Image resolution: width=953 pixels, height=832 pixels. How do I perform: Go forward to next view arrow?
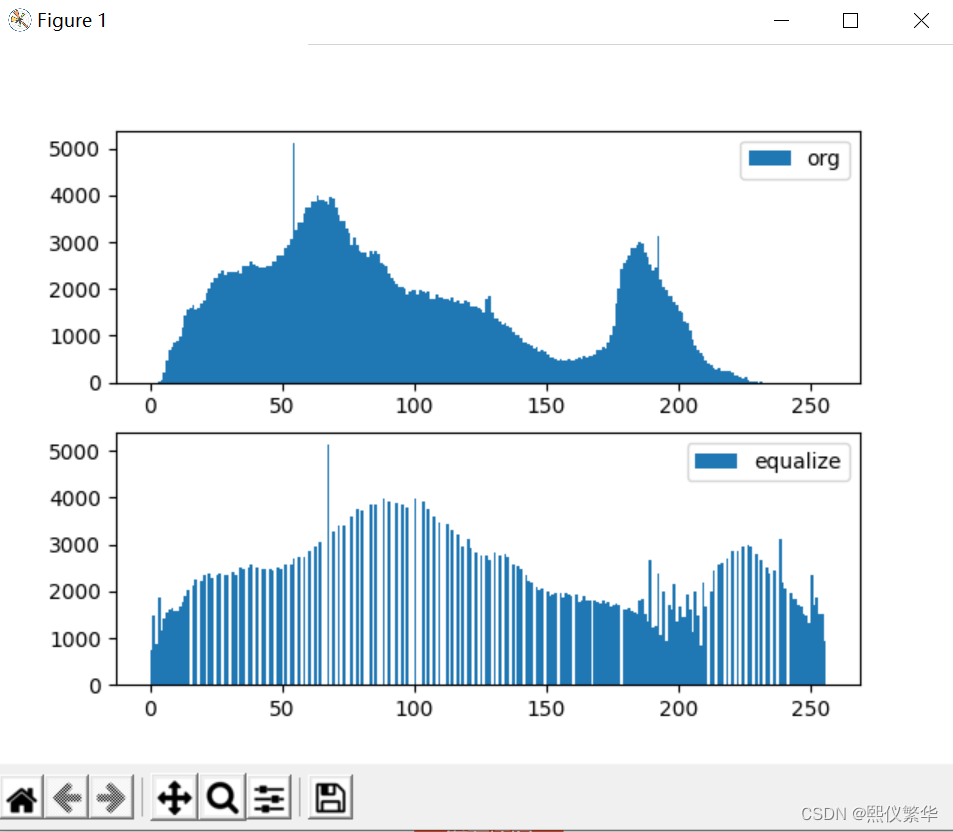pyautogui.click(x=111, y=798)
